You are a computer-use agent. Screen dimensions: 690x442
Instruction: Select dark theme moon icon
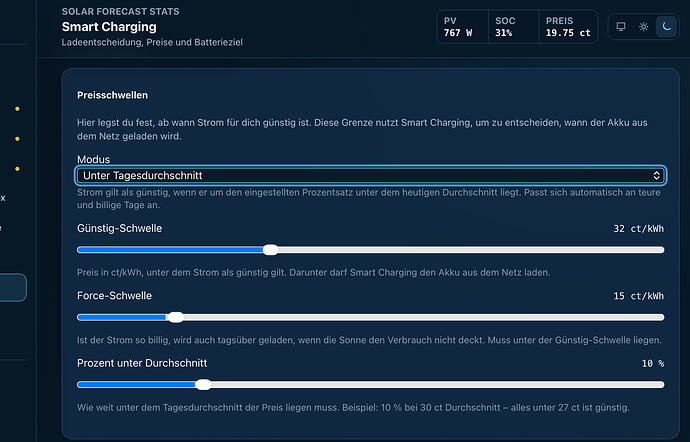pyautogui.click(x=666, y=27)
